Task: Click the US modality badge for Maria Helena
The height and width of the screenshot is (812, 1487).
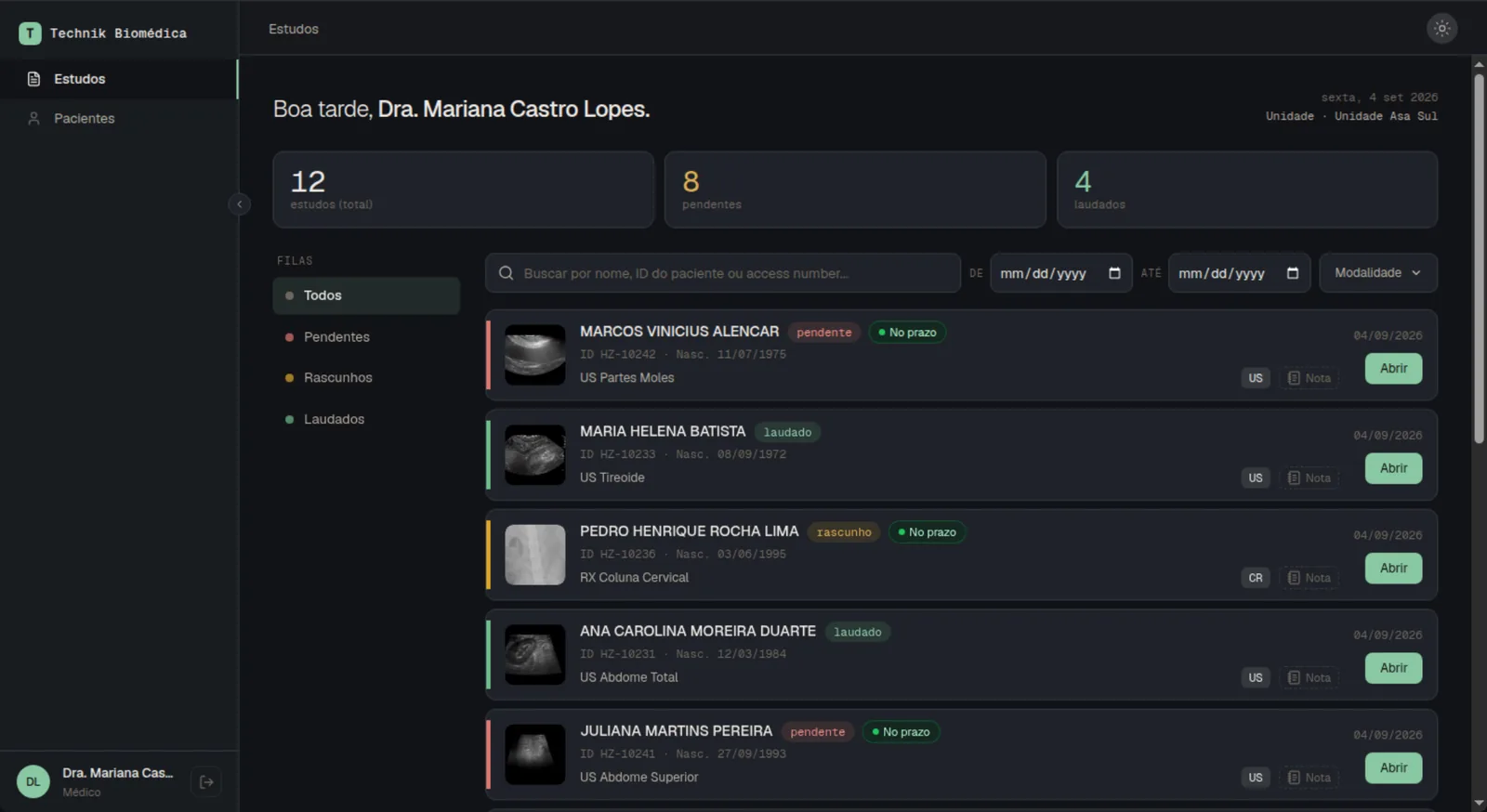Action: [x=1256, y=478]
